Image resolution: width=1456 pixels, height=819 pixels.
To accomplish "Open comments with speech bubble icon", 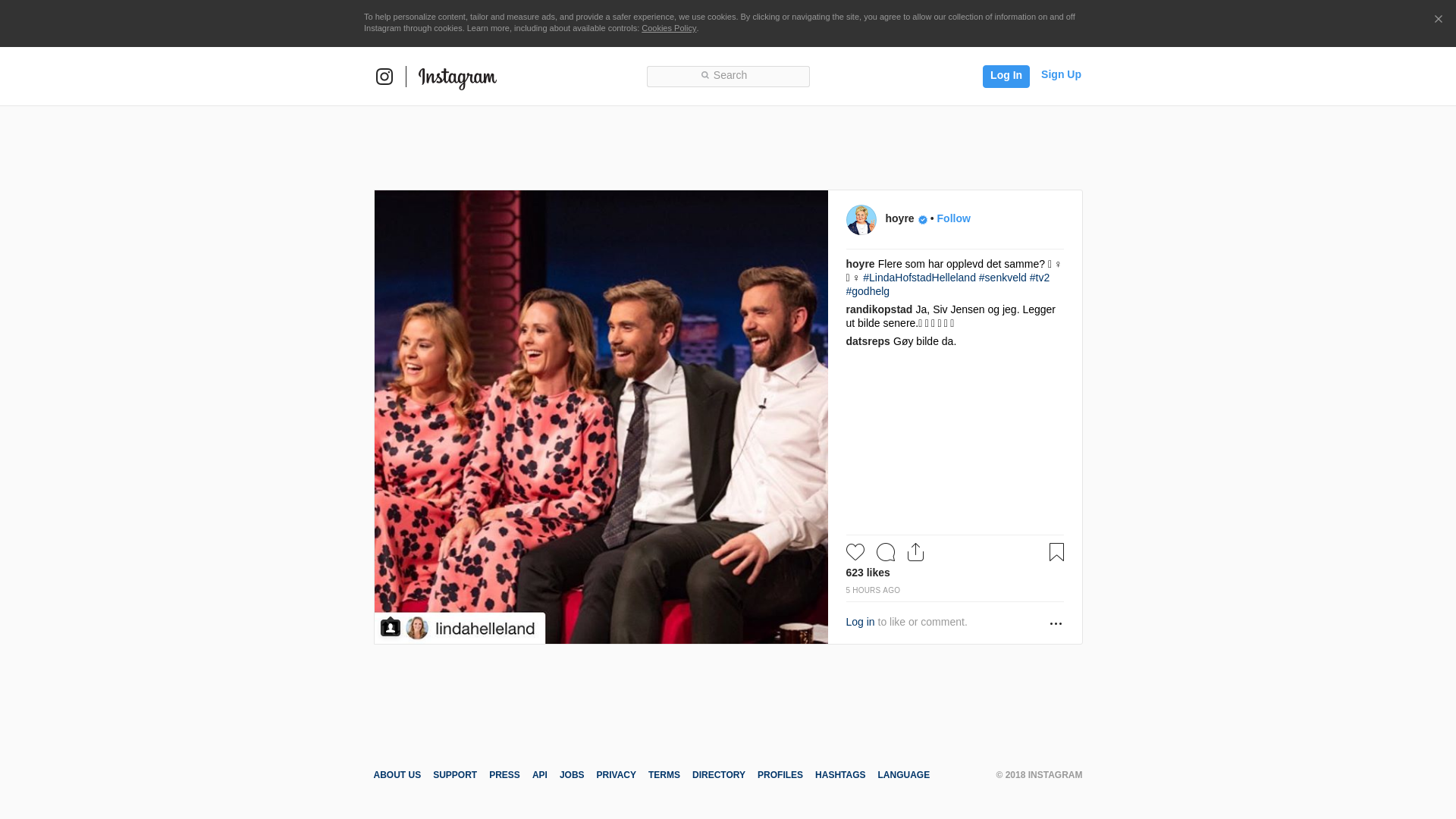I will click(885, 552).
